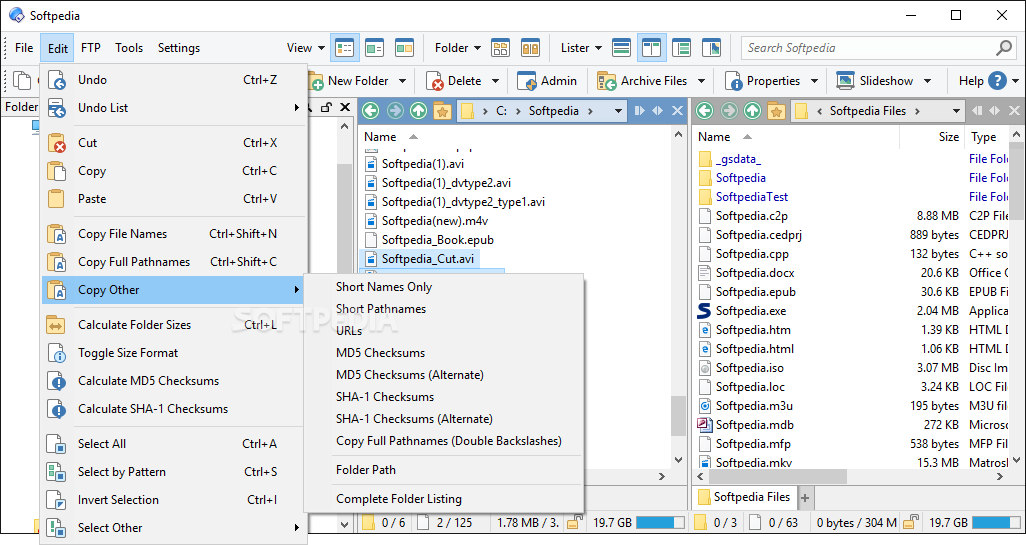The height and width of the screenshot is (545, 1026).
Task: Click the Properties button
Action: 763,81
